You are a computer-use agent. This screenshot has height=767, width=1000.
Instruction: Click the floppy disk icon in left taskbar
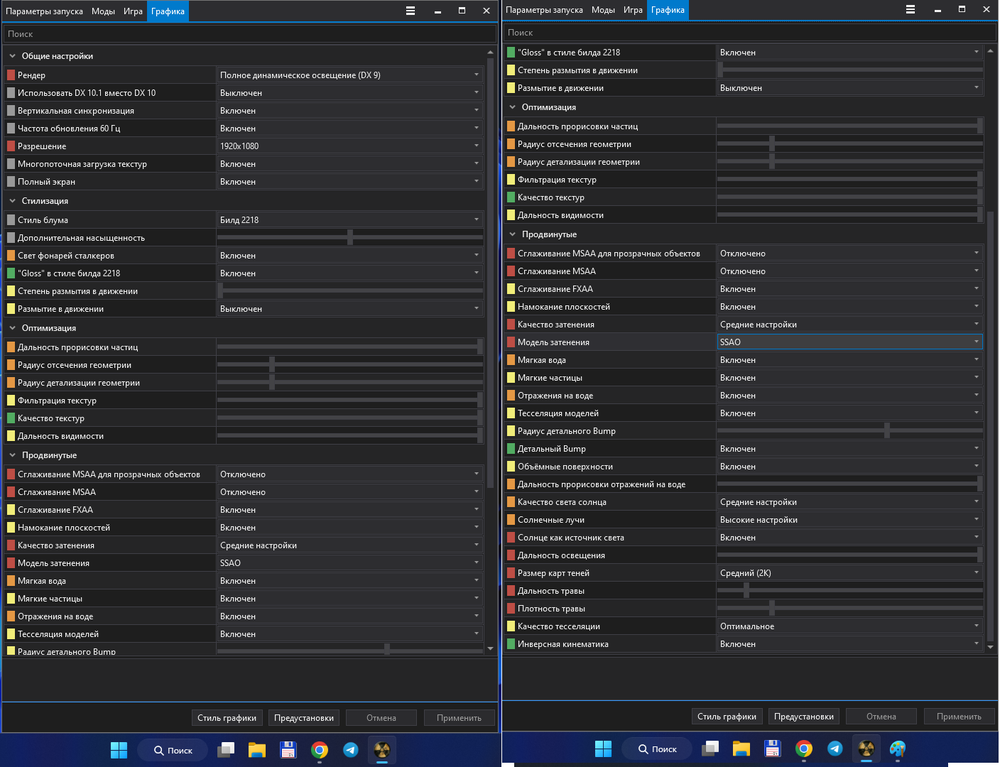288,749
